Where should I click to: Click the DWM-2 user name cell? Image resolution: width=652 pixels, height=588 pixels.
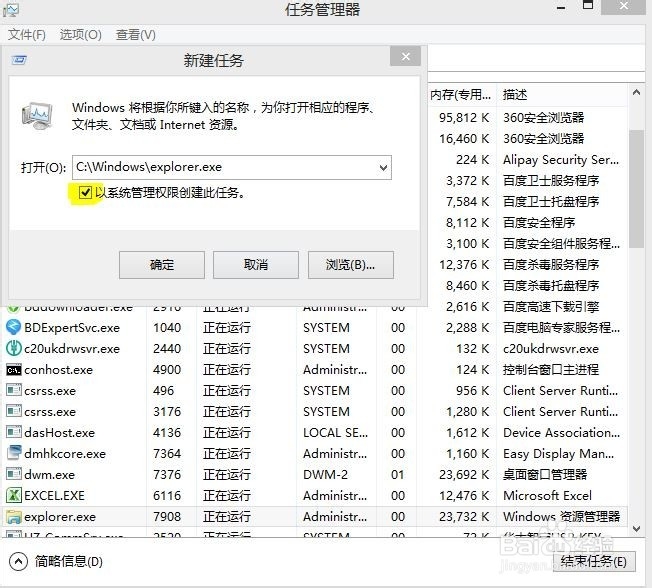325,474
